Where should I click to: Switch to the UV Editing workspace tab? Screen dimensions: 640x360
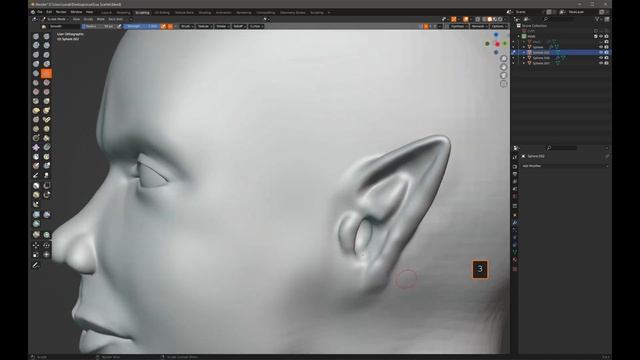162,13
